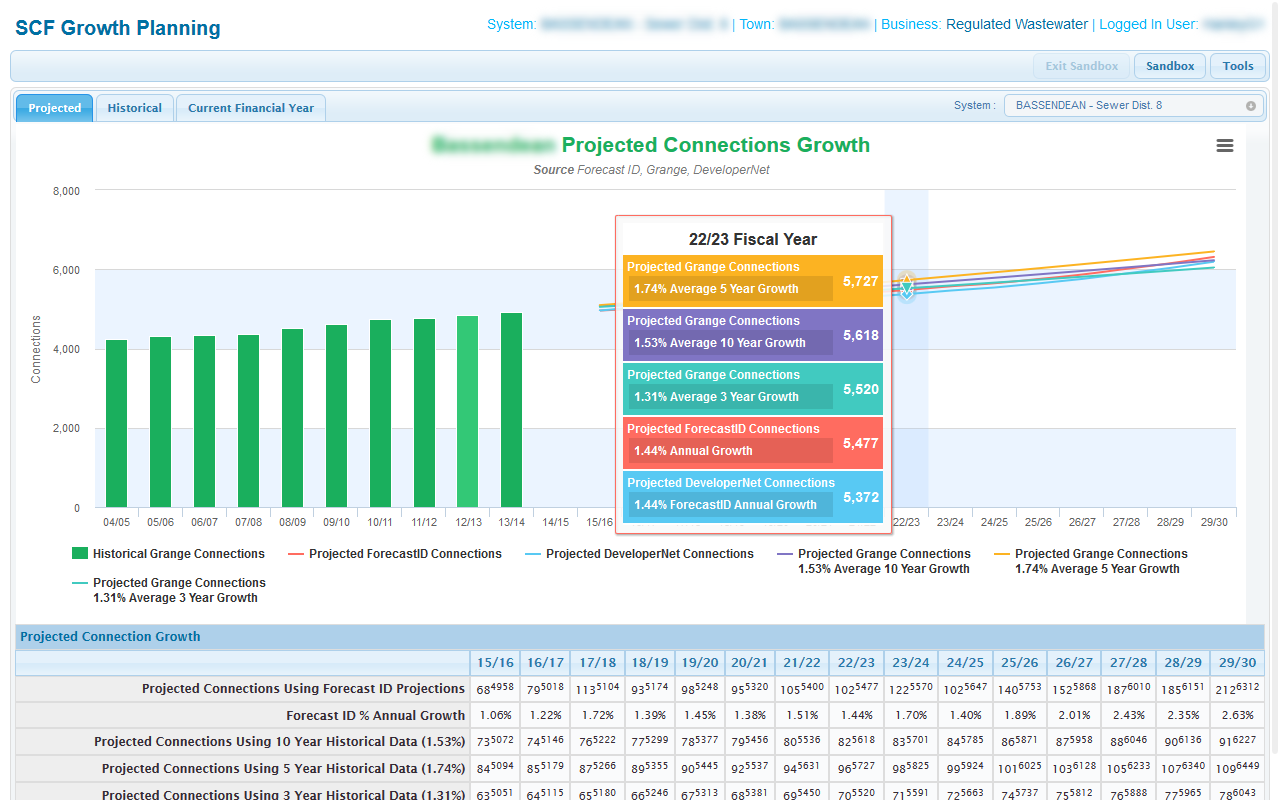The image size is (1280, 800).
Task: Click the 1.06% annual growth cell
Action: pos(495,716)
